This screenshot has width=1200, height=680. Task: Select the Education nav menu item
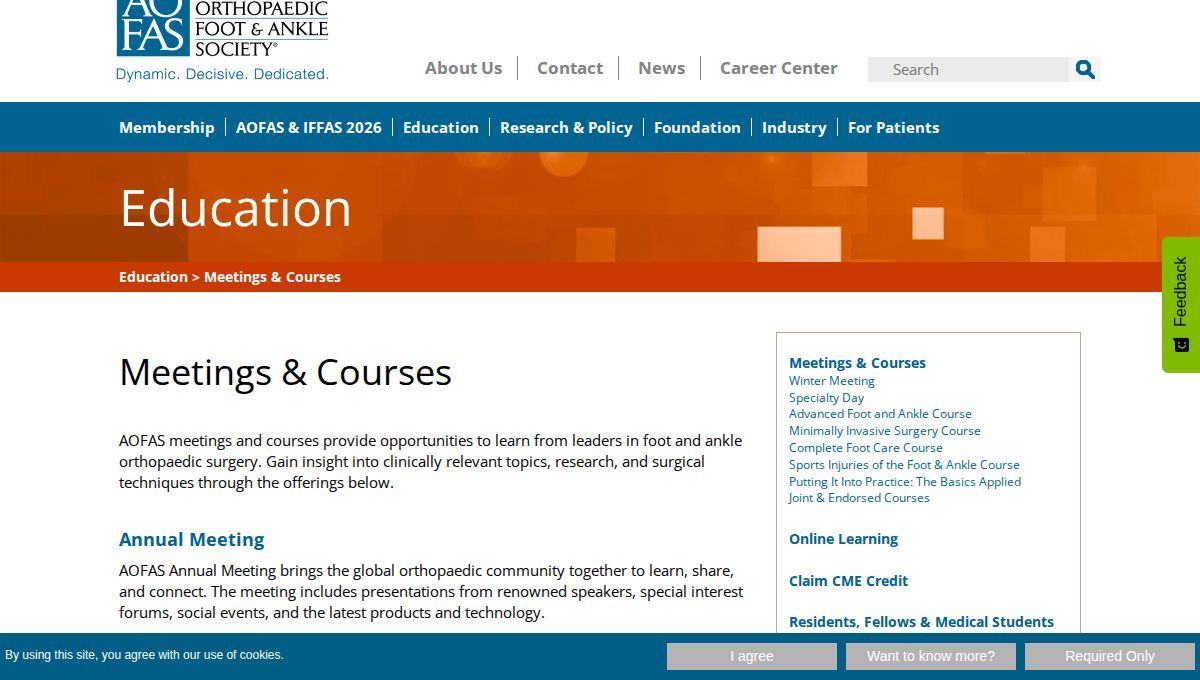coord(440,127)
